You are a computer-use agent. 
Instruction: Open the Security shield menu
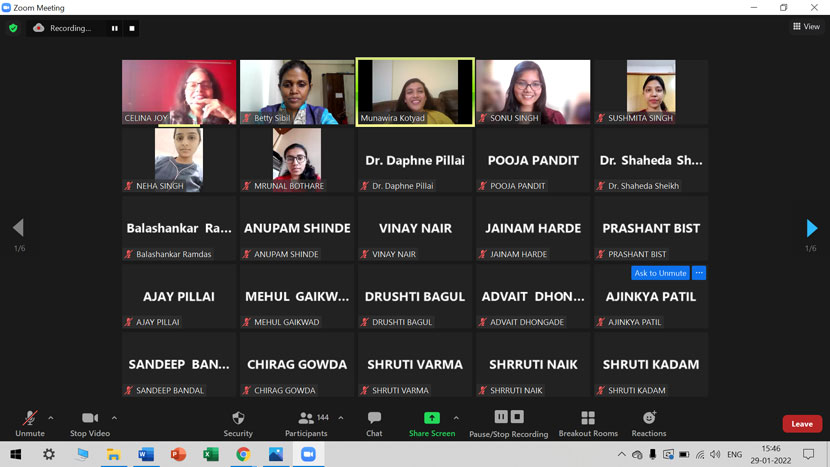pyautogui.click(x=238, y=424)
